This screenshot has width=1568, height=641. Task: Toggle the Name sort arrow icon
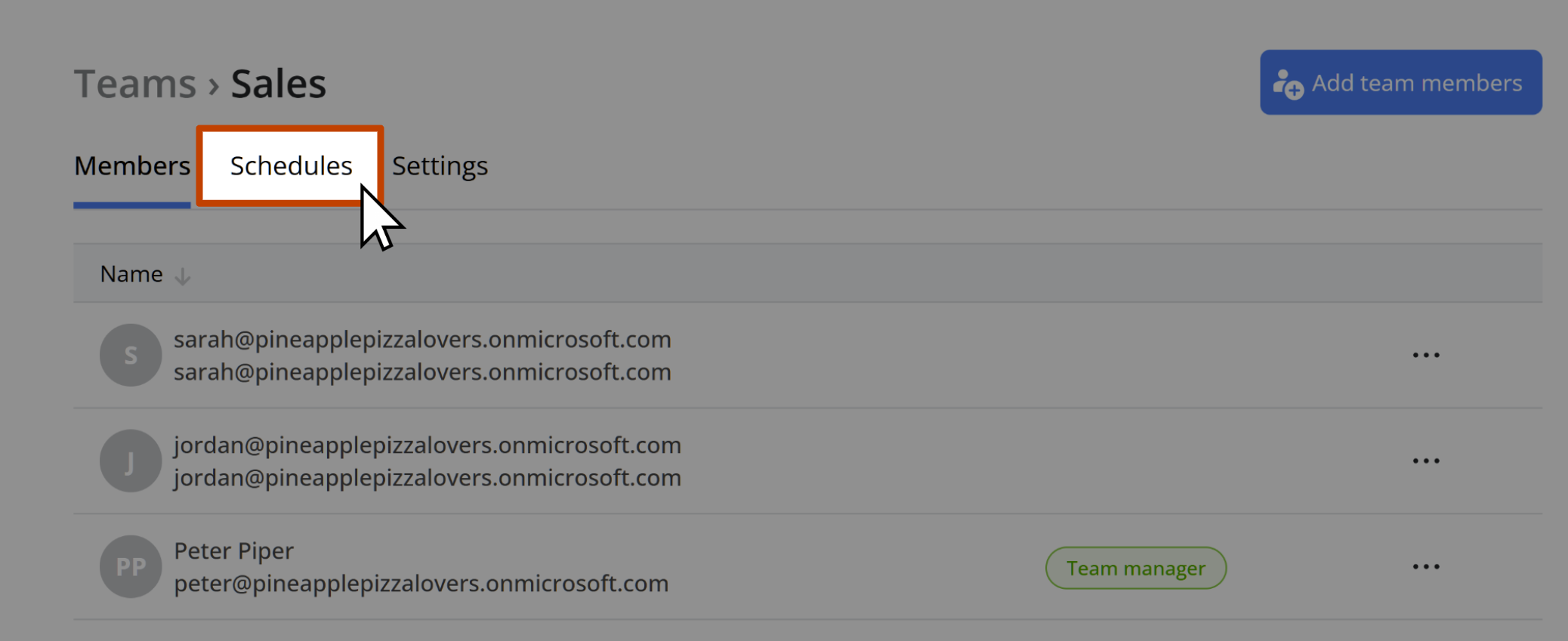pos(182,276)
